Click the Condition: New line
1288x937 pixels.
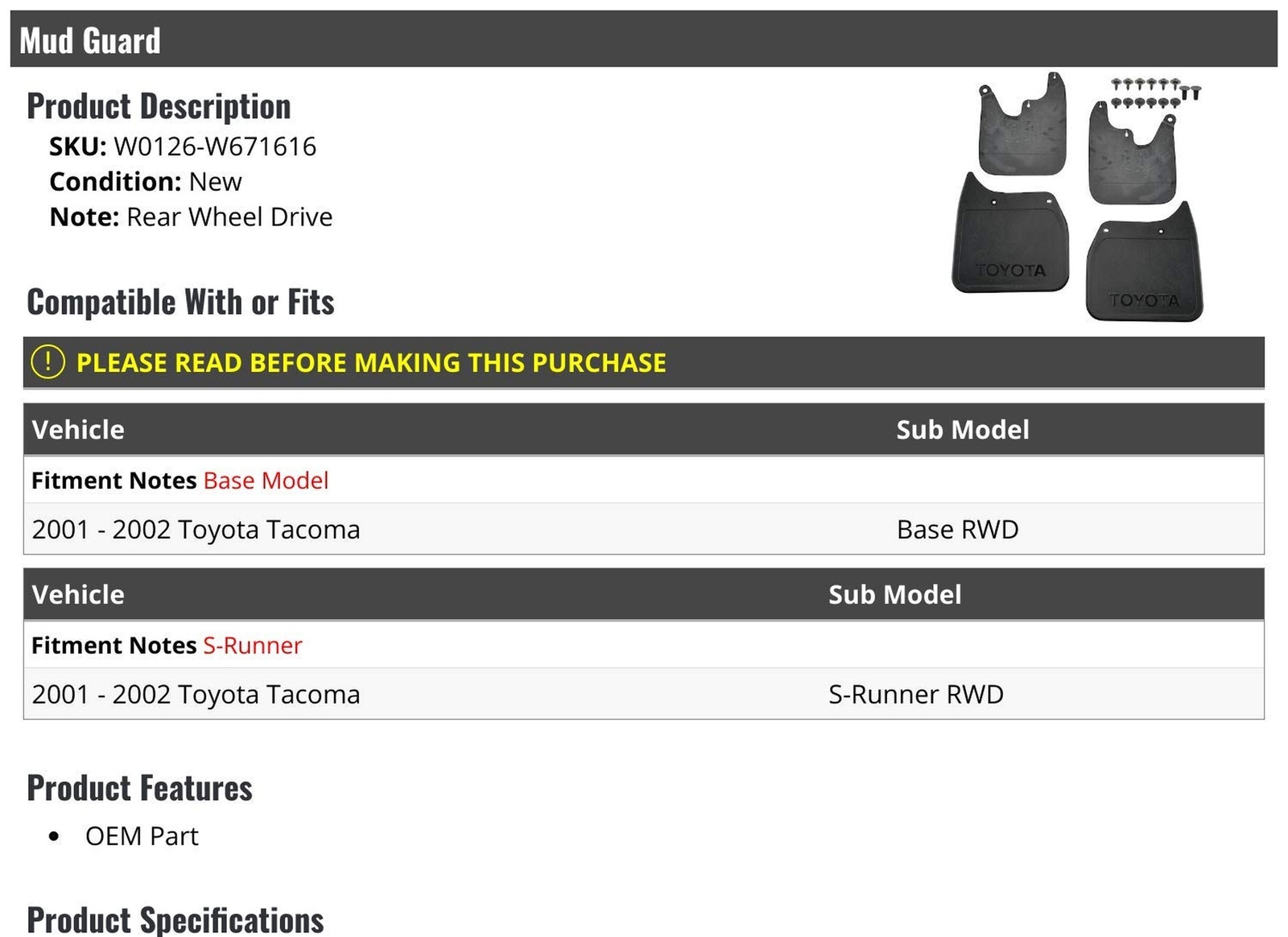[x=146, y=182]
